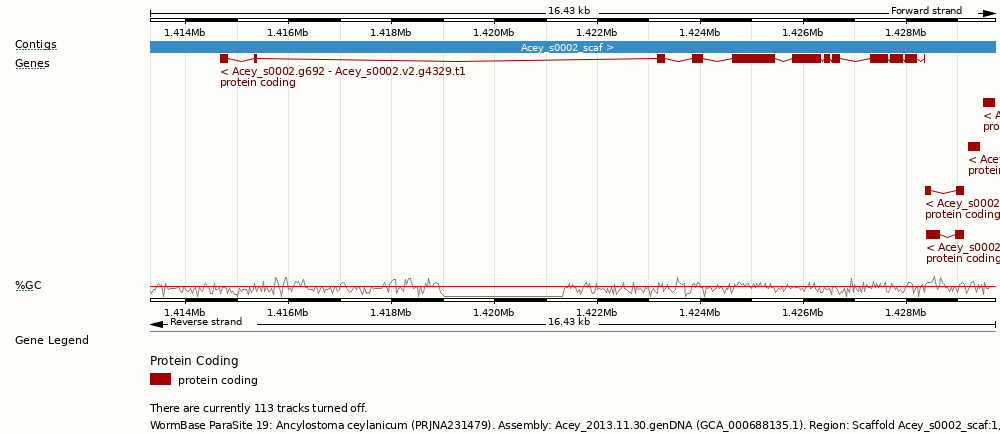Image resolution: width=1000 pixels, height=434 pixels.
Task: Click the 1.420Mb mark on top ruler
Action: [x=493, y=33]
